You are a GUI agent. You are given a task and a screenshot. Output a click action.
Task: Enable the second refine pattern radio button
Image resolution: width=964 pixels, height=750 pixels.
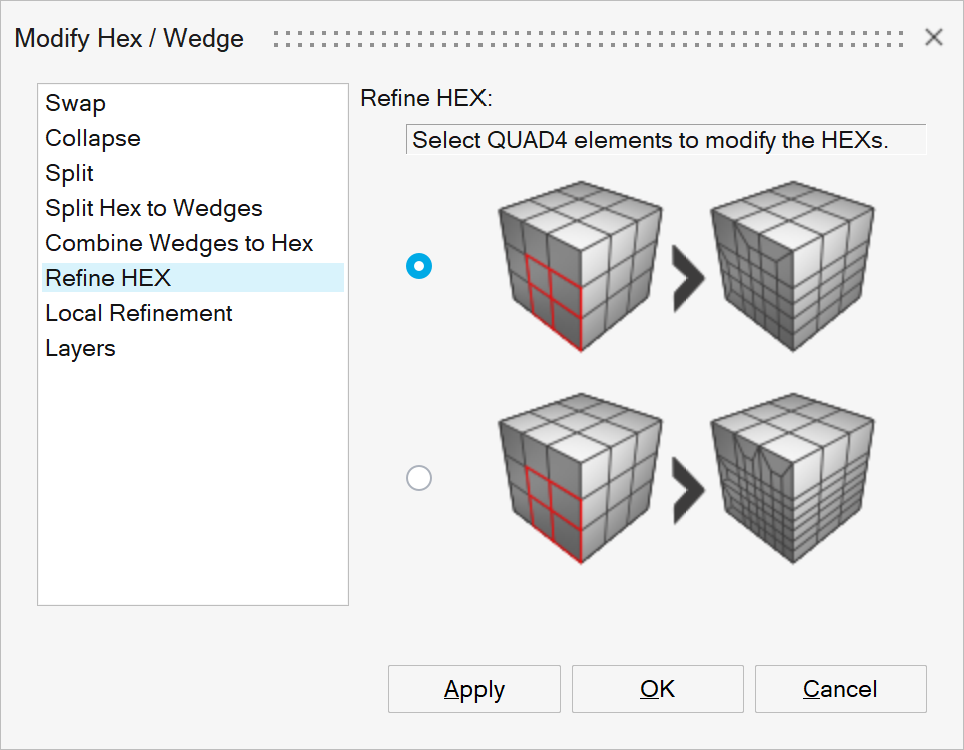click(419, 478)
